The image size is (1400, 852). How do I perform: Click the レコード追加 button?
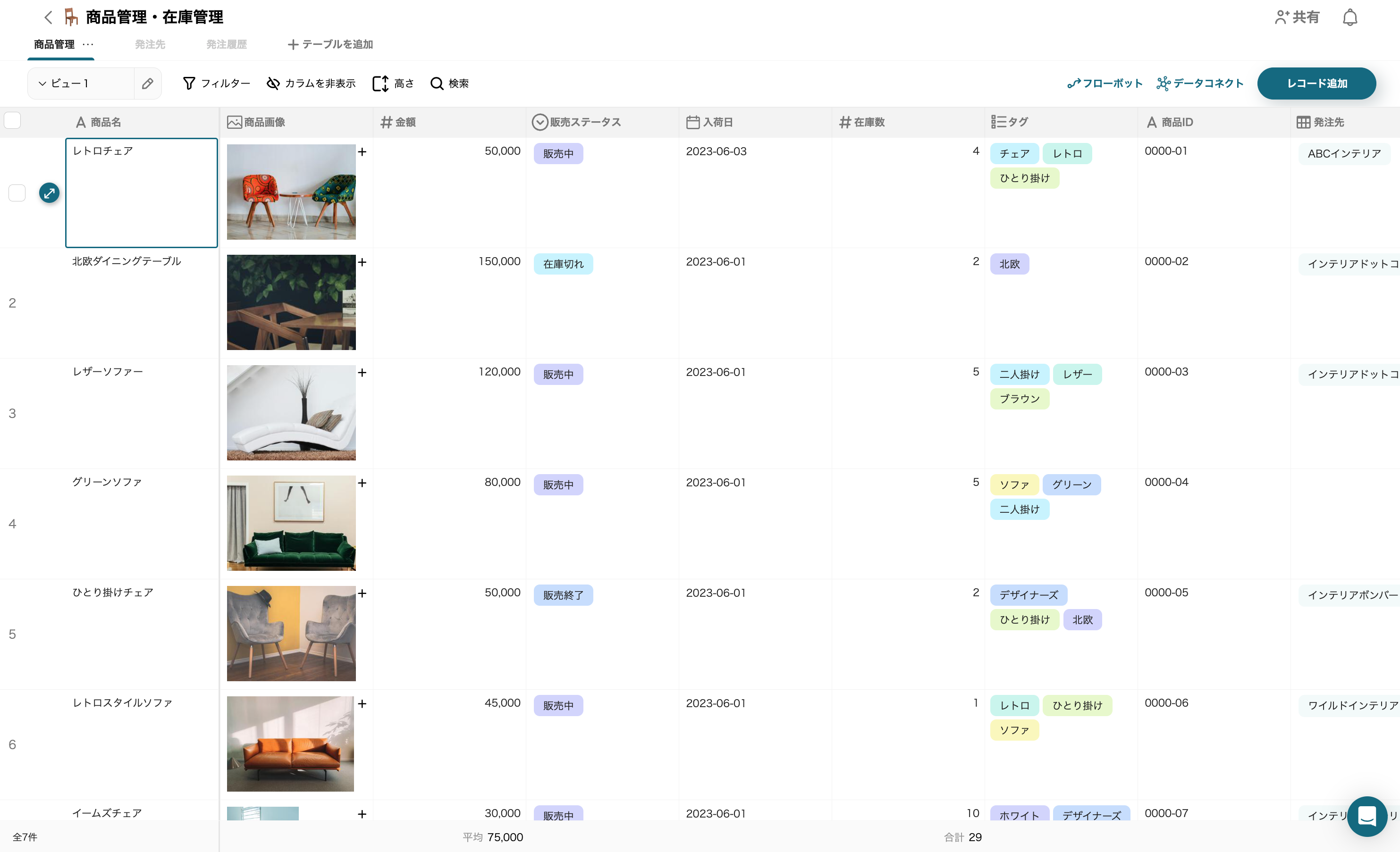[1316, 84]
